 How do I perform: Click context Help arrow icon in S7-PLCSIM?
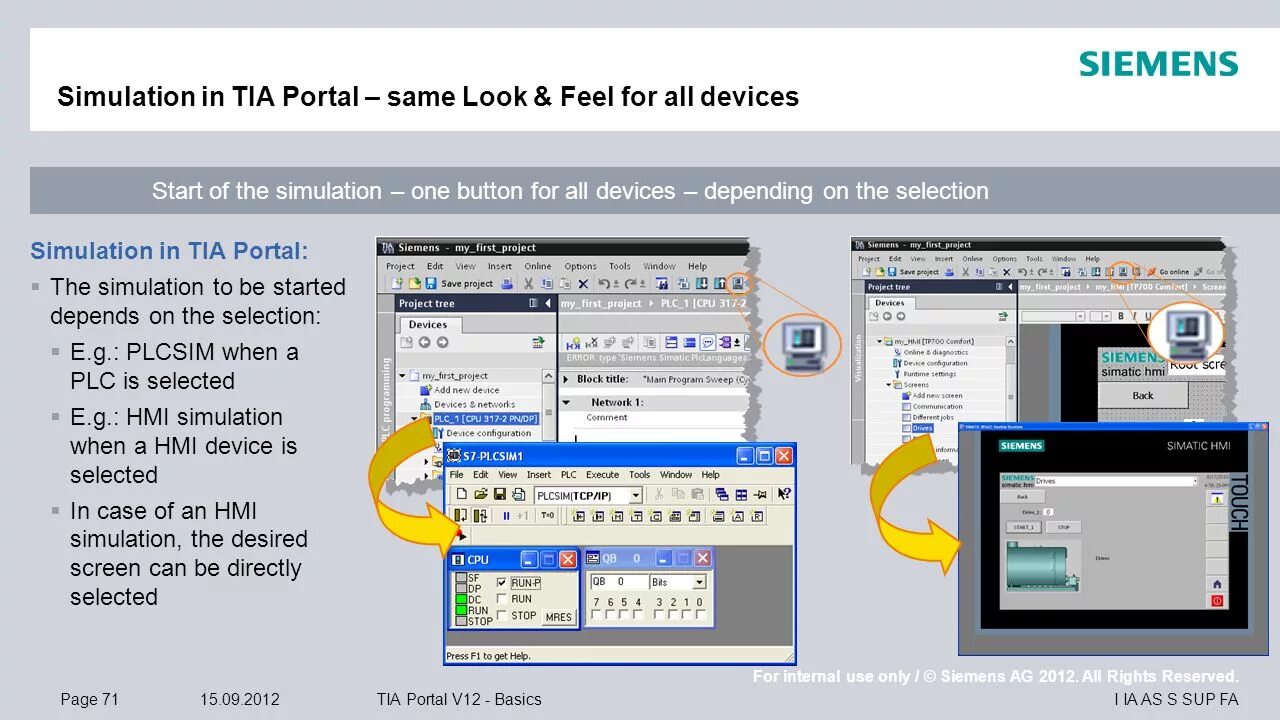[x=784, y=493]
